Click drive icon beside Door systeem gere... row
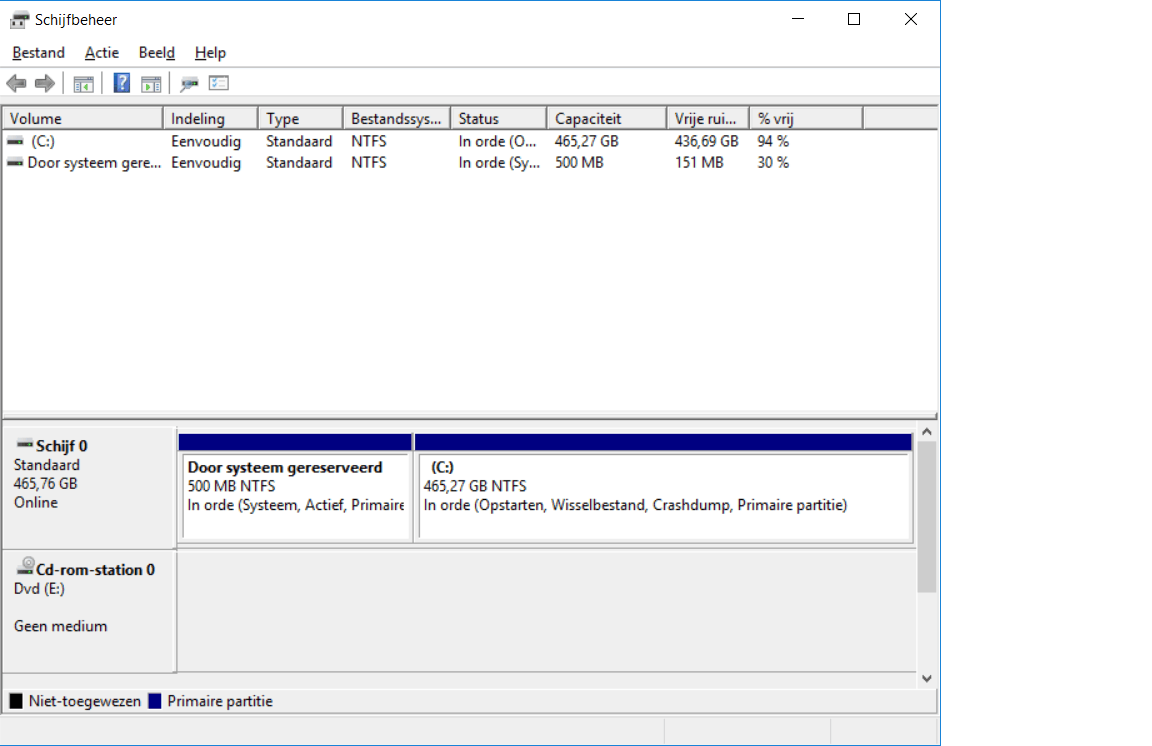Image resolution: width=1152 pixels, height=746 pixels. [x=15, y=162]
